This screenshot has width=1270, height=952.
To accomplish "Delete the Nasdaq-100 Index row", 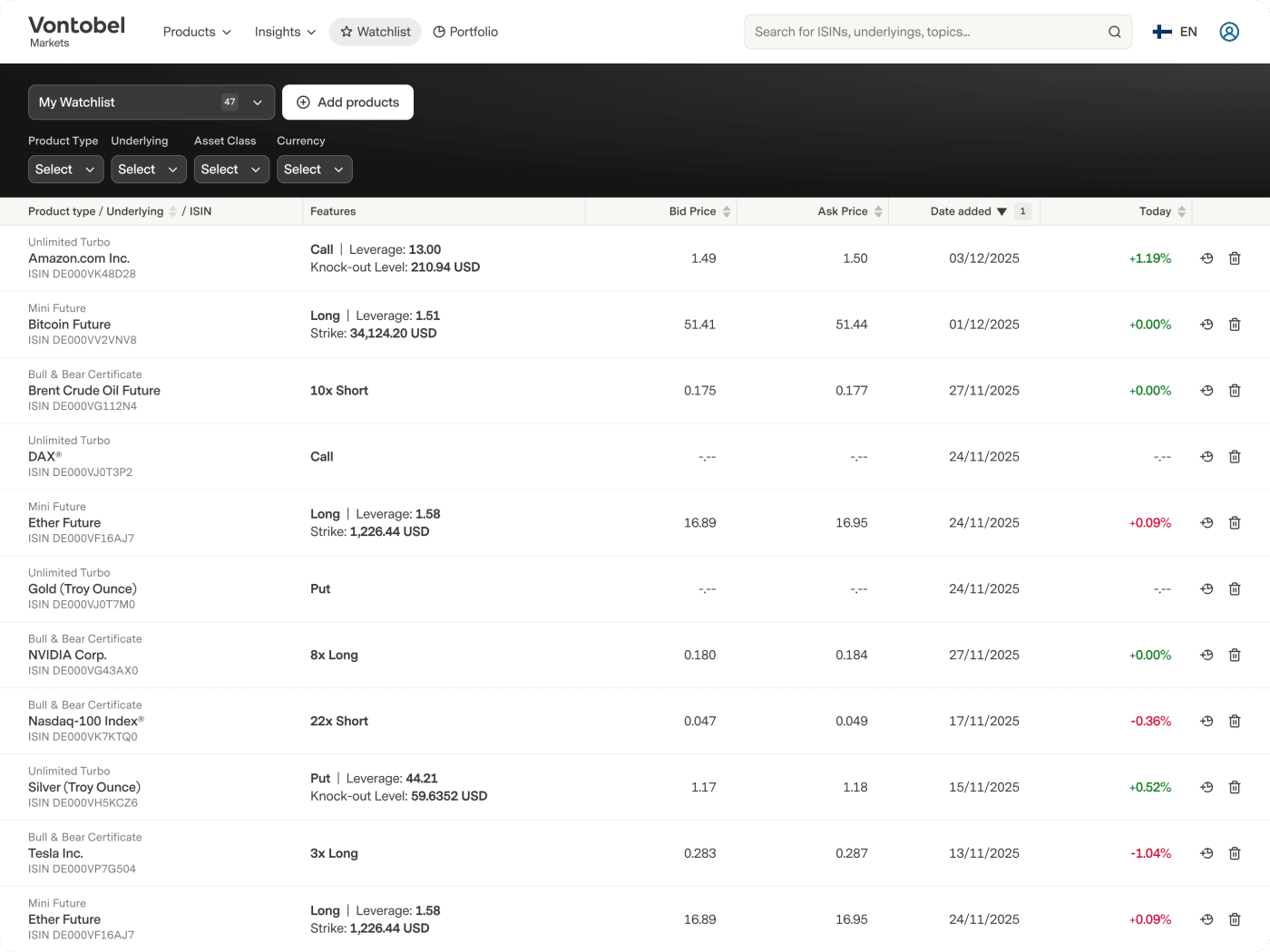I will [1235, 722].
